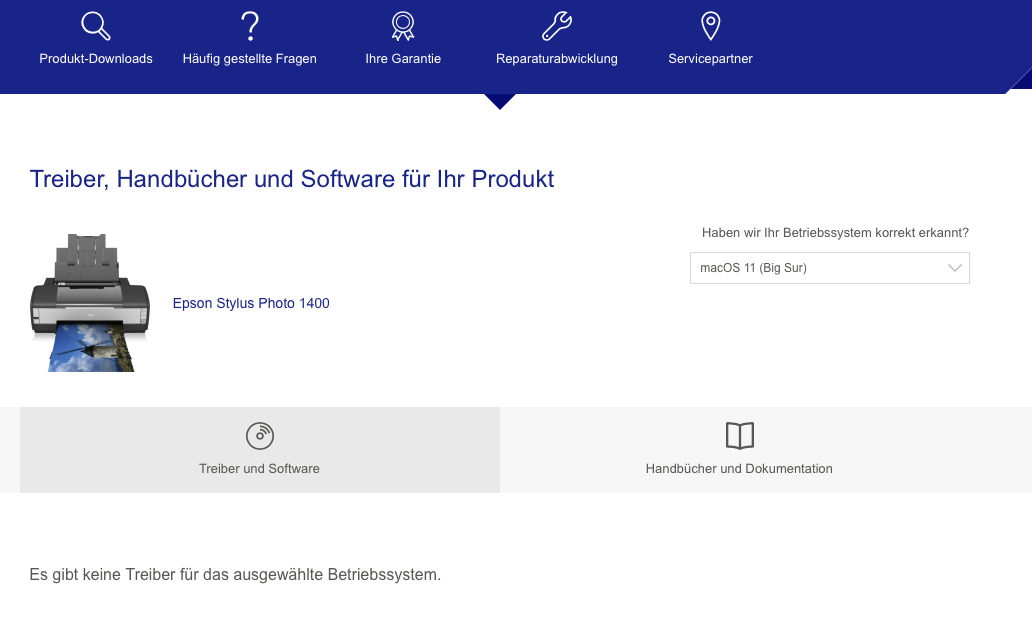This screenshot has width=1032, height=644.
Task: Open Reparaturabwicklung label in navigation
Action: (x=557, y=59)
